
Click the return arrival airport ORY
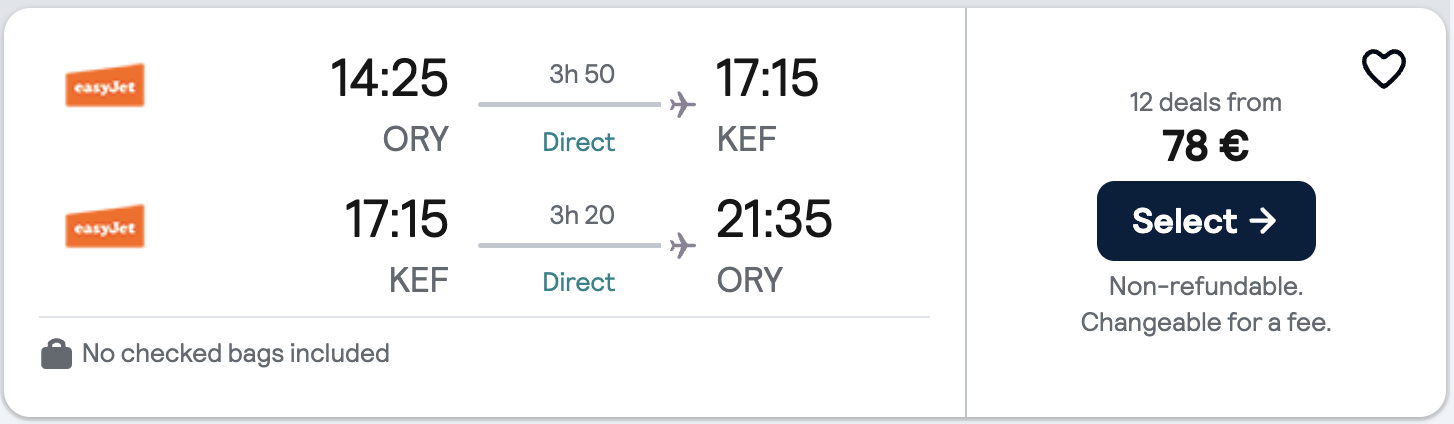pyautogui.click(x=749, y=280)
